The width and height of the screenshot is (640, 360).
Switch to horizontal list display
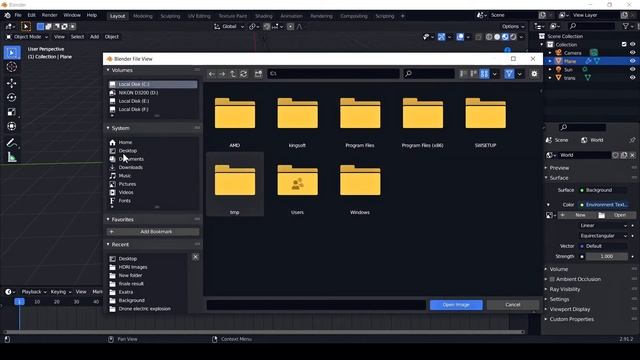click(x=473, y=74)
